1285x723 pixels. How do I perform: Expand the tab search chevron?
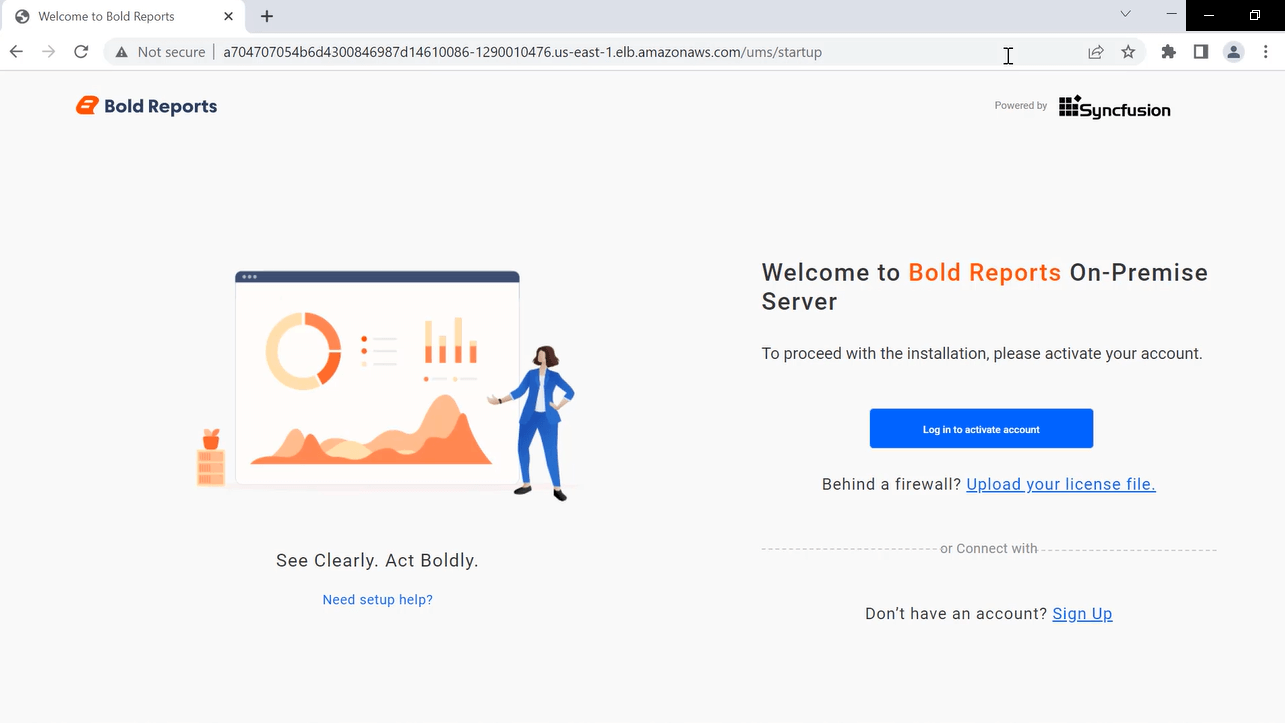(1125, 14)
